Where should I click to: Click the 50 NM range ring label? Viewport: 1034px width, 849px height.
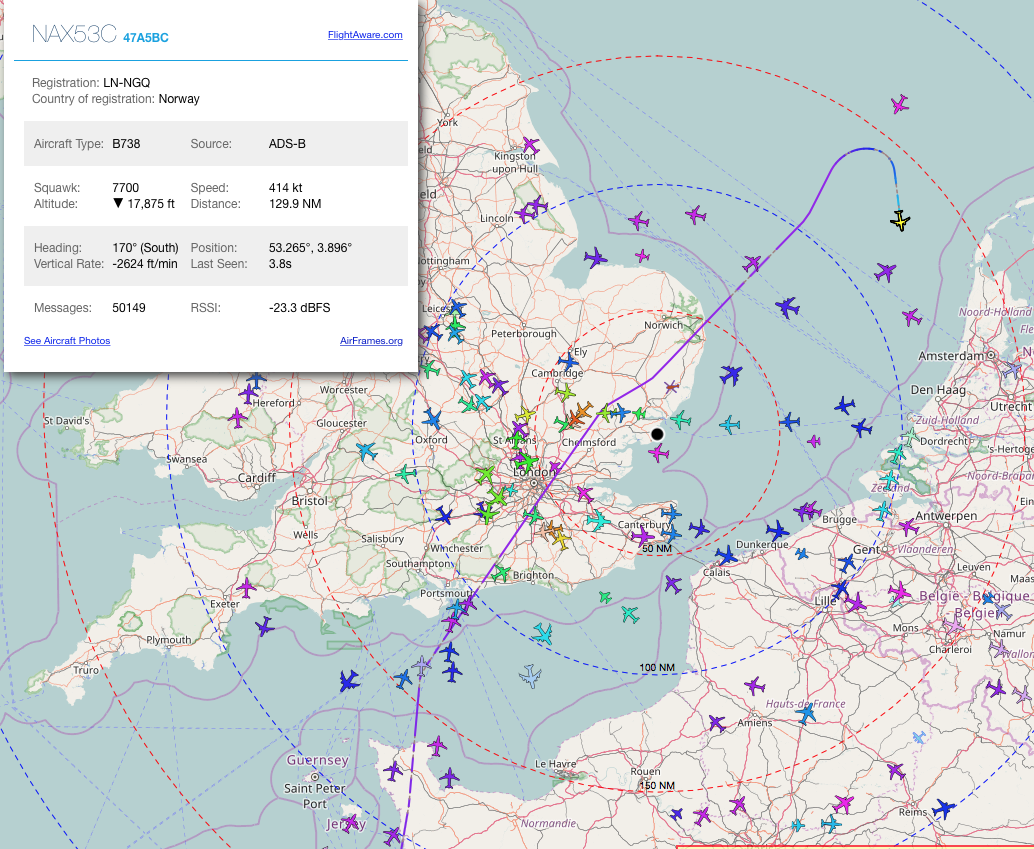[x=657, y=548]
